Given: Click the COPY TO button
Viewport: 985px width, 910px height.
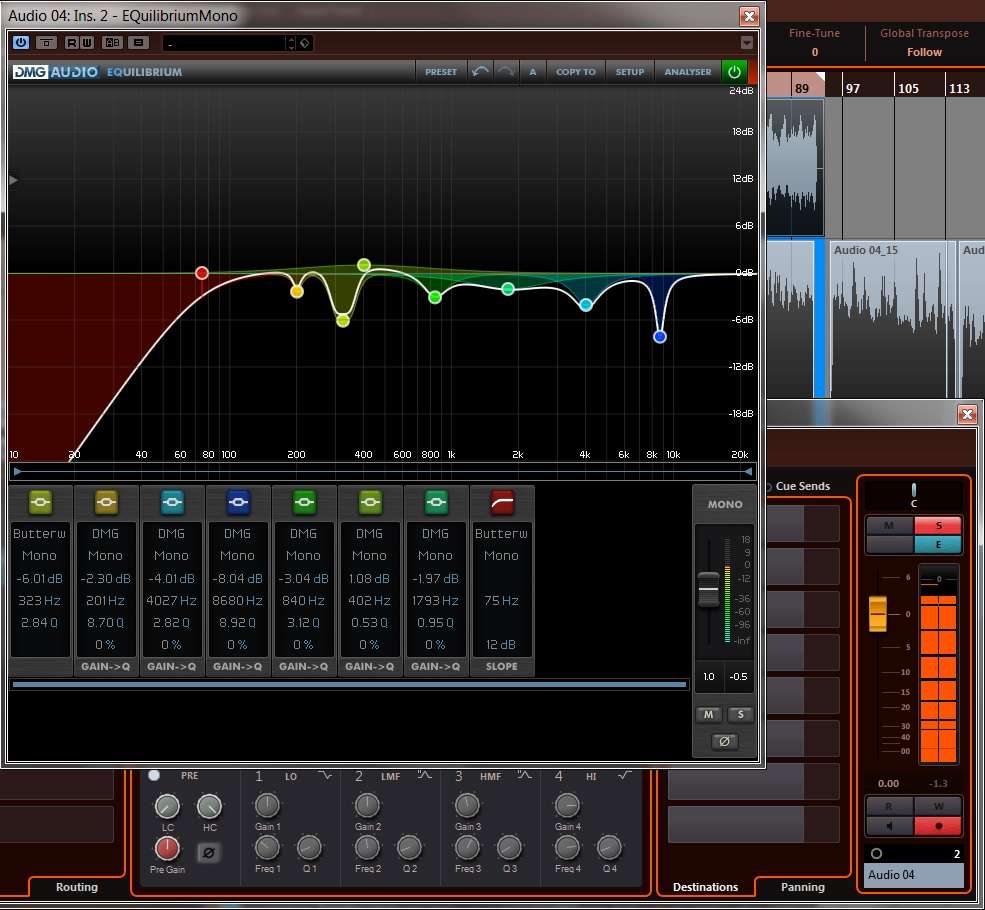Looking at the screenshot, I should tap(575, 72).
